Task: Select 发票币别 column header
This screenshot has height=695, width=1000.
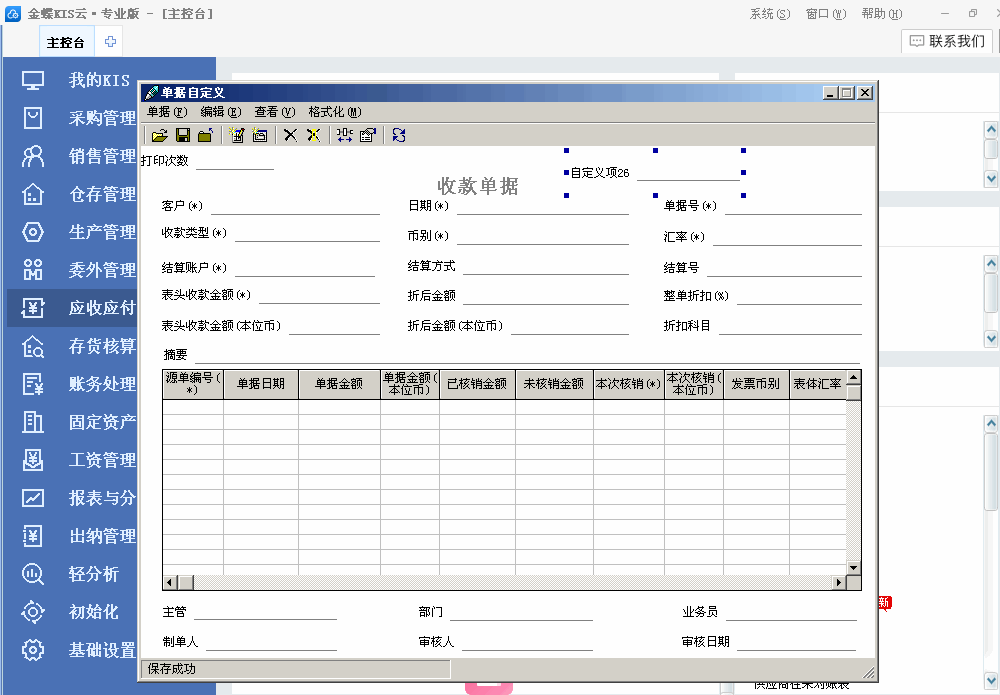Action: pyautogui.click(x=756, y=384)
